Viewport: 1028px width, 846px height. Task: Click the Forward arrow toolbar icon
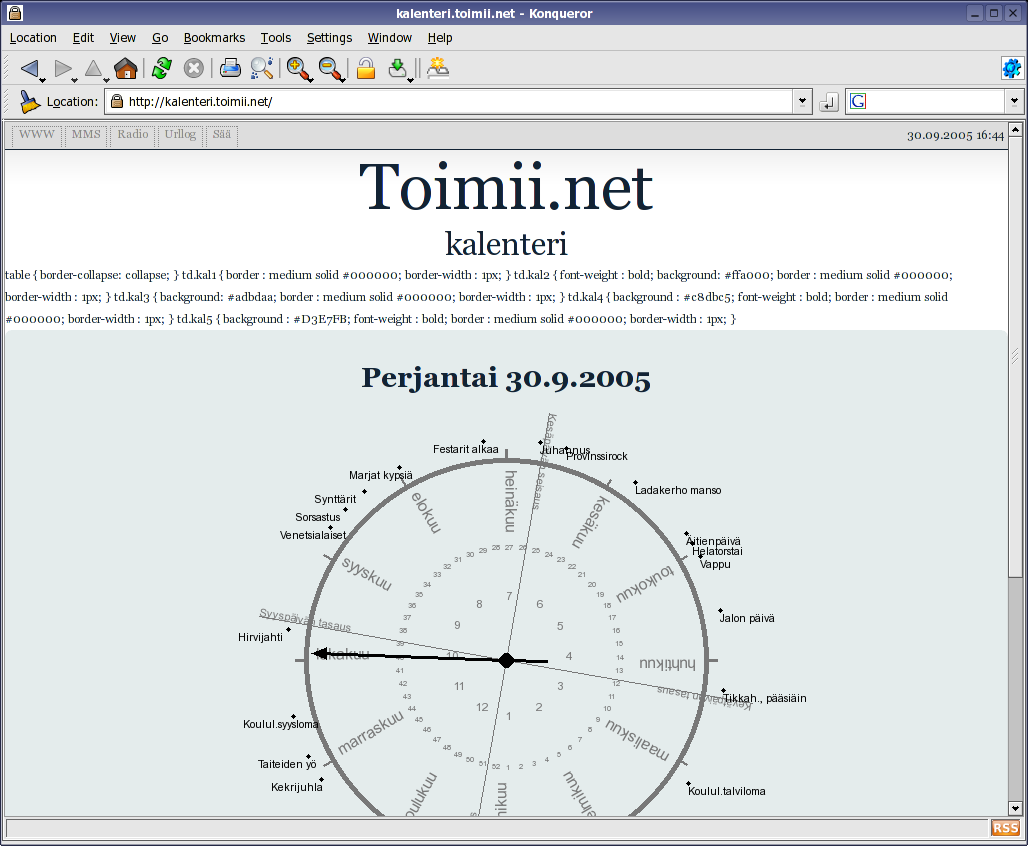point(62,68)
